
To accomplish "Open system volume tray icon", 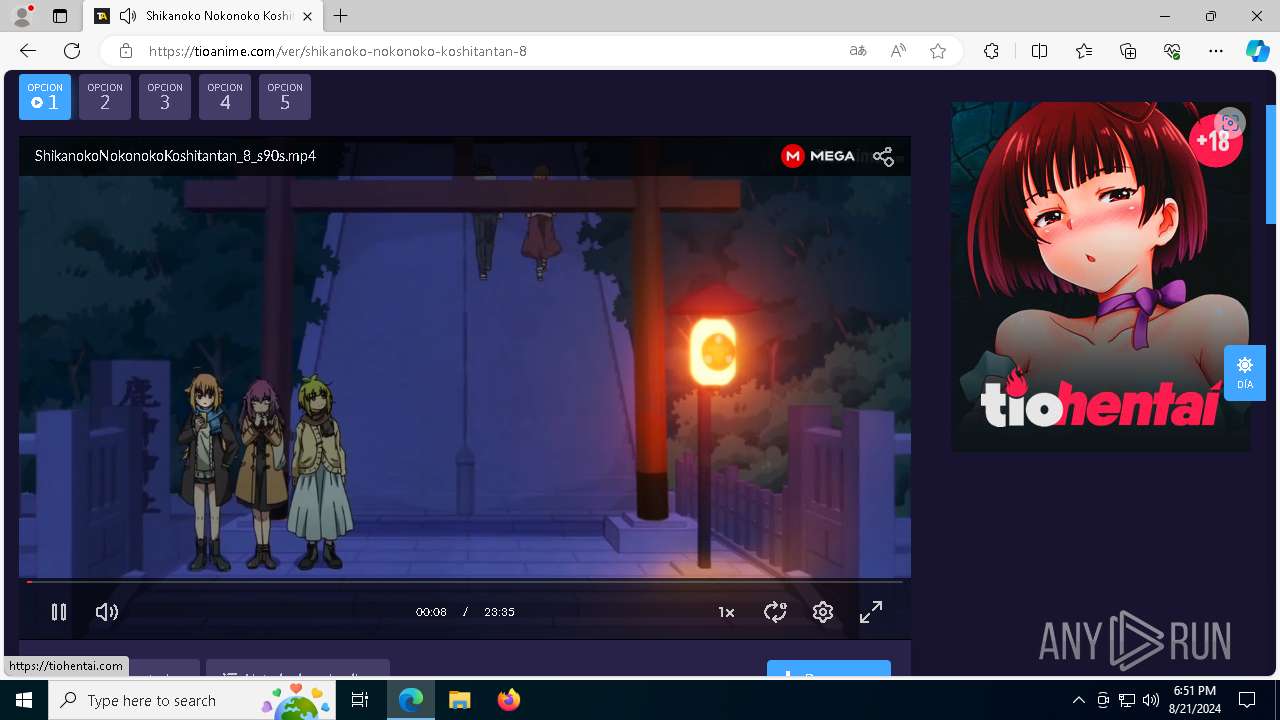I will pos(1151,700).
